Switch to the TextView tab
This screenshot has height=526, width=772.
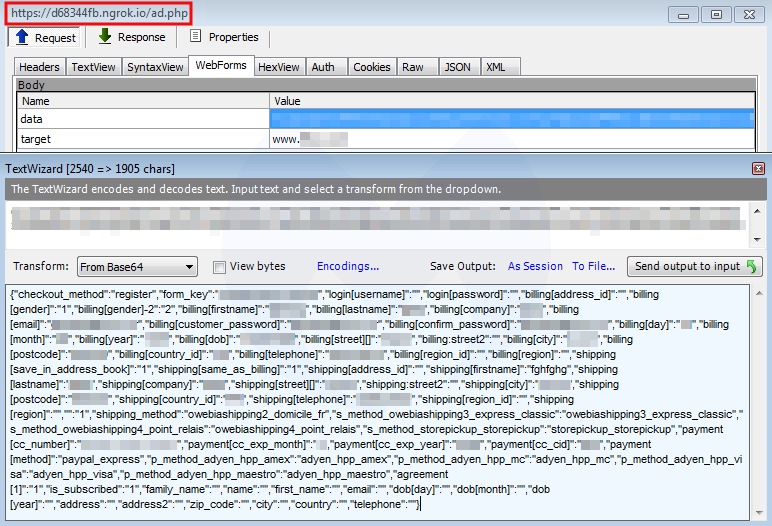pos(93,67)
